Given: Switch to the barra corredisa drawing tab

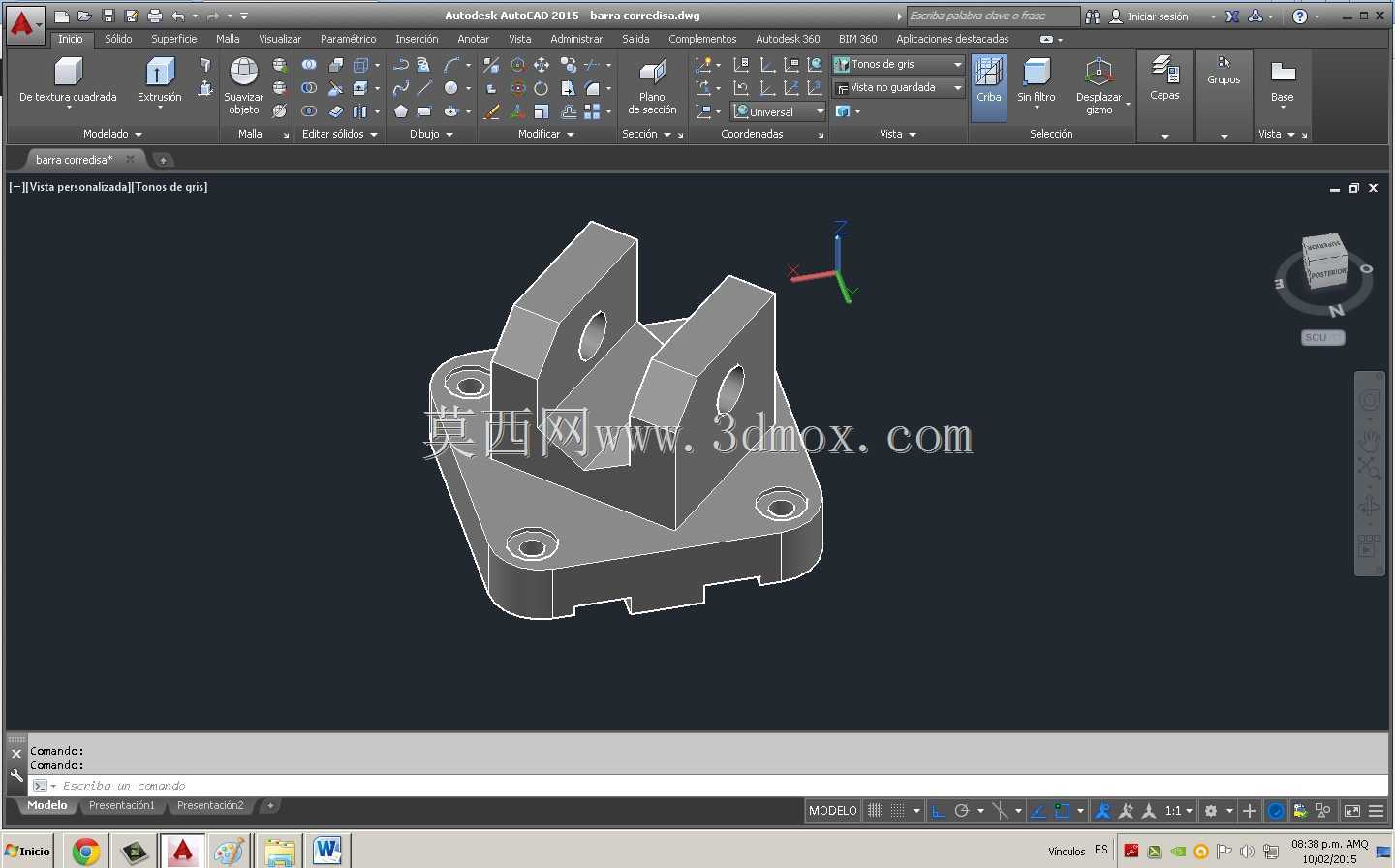Looking at the screenshot, I should (74, 159).
